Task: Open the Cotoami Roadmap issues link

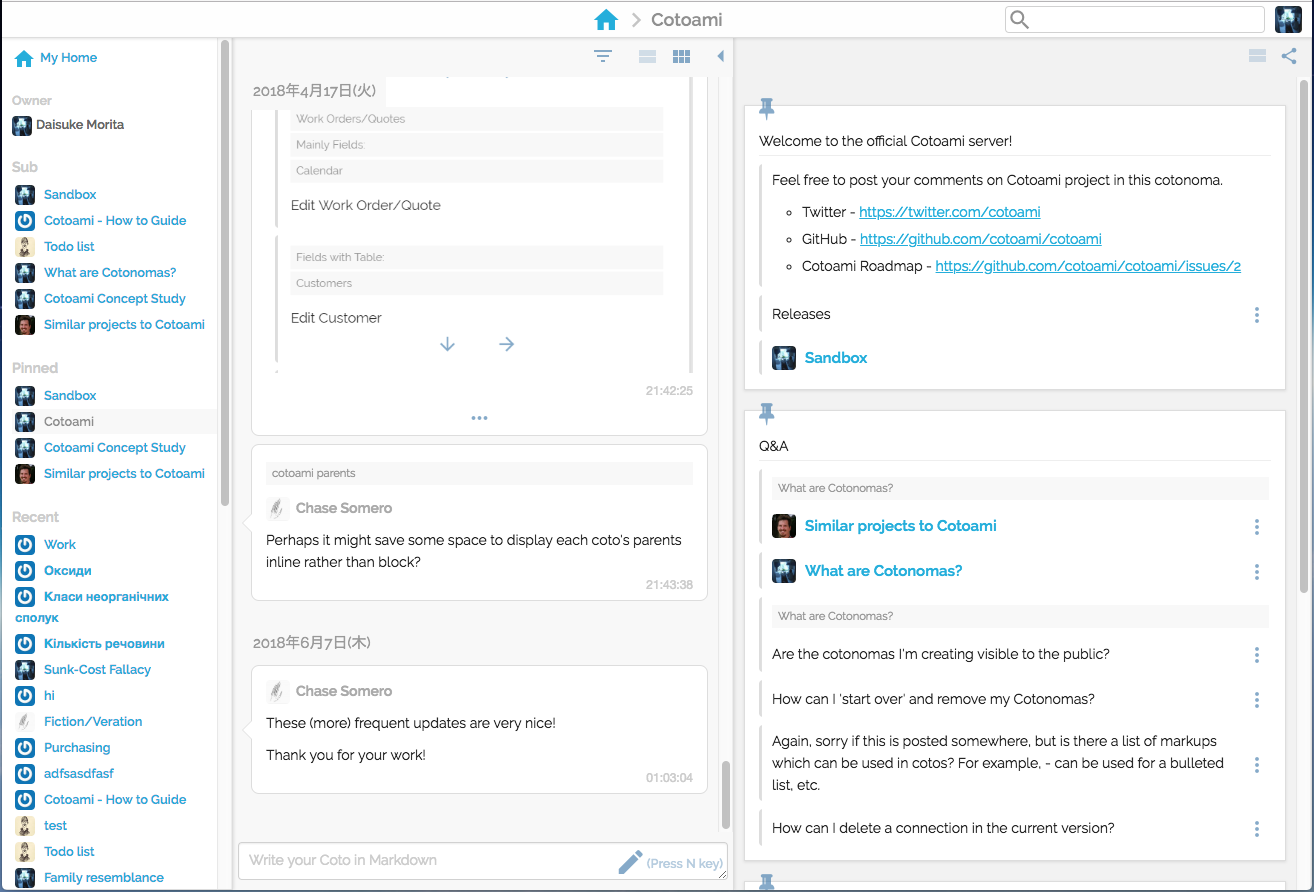Action: [1088, 266]
